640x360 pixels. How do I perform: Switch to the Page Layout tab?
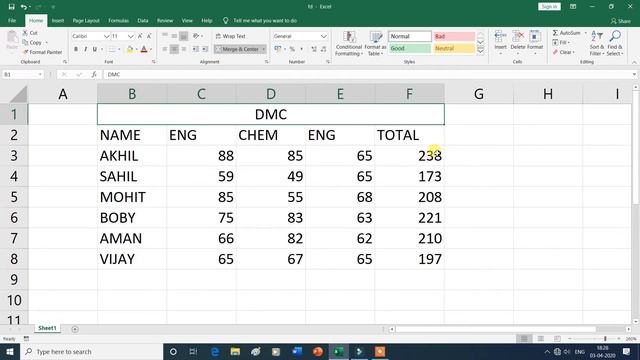coord(86,20)
